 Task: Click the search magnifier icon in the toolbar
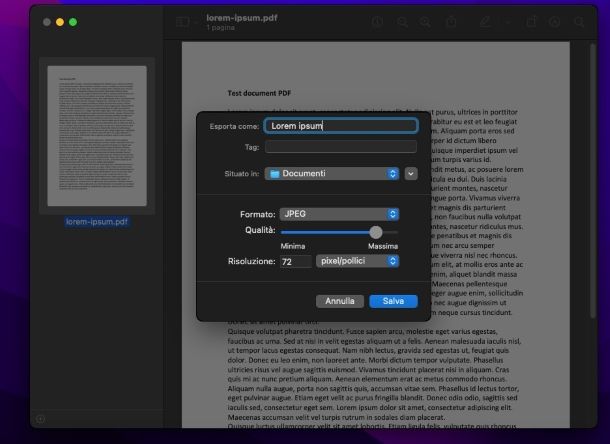[x=579, y=22]
